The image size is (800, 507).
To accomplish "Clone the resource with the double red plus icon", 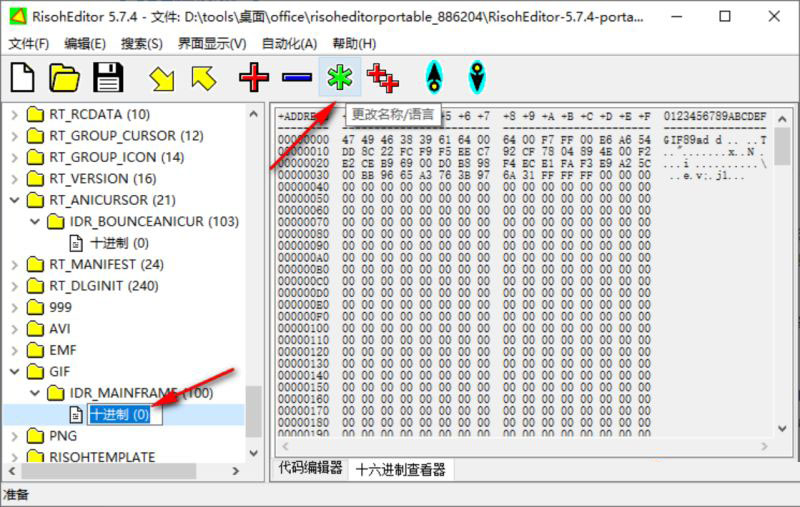I will (x=383, y=78).
